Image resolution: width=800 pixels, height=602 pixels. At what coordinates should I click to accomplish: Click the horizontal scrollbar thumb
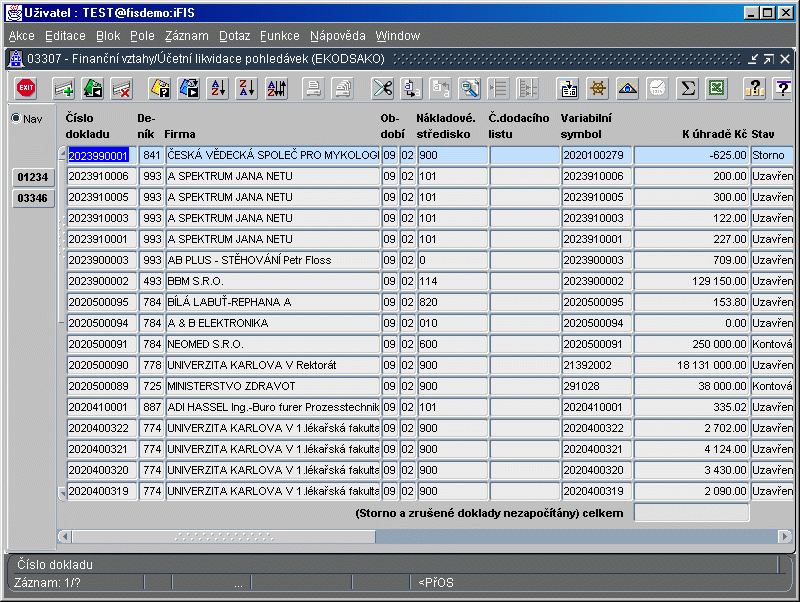pyautogui.click(x=224, y=536)
